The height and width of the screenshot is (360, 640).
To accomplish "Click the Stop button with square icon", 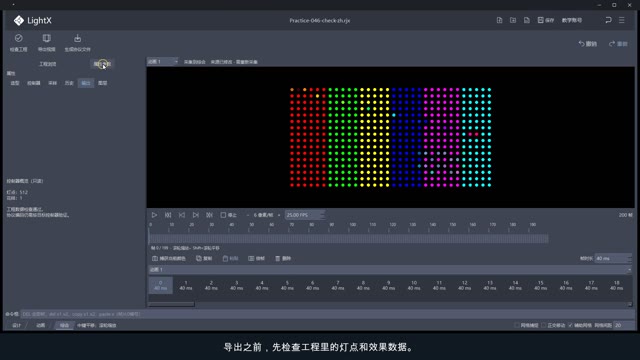I will [229, 215].
